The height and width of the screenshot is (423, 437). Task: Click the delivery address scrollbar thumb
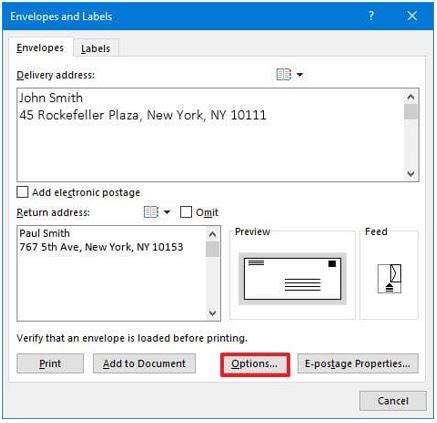coord(411,112)
